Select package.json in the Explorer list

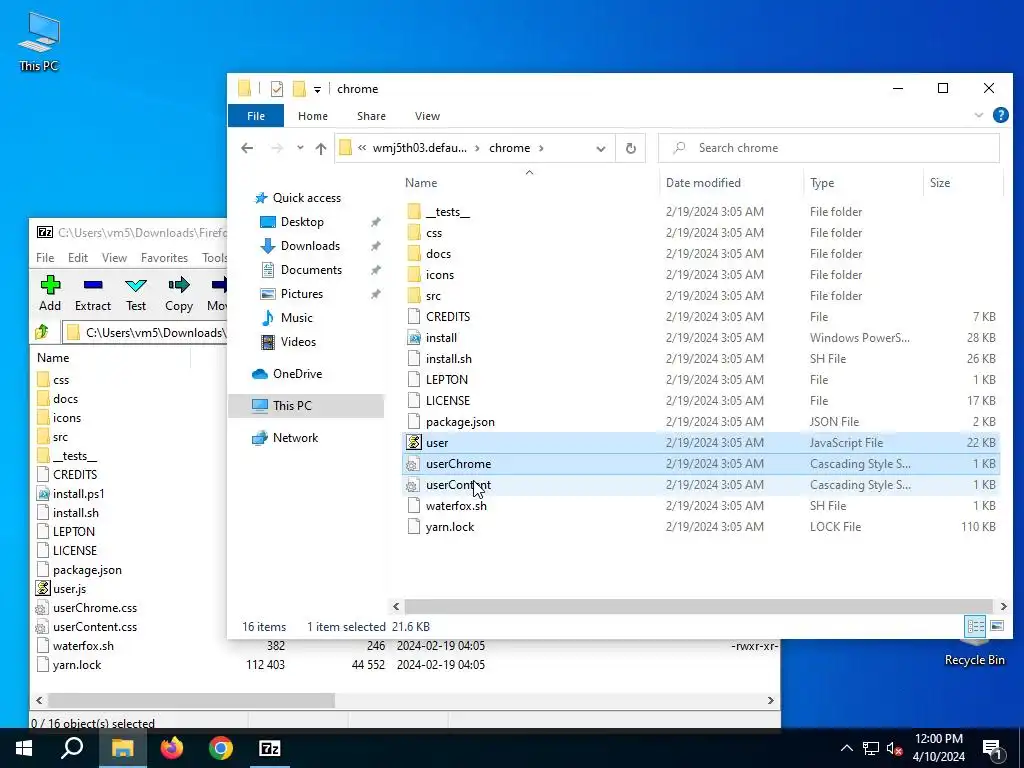[x=700, y=422]
